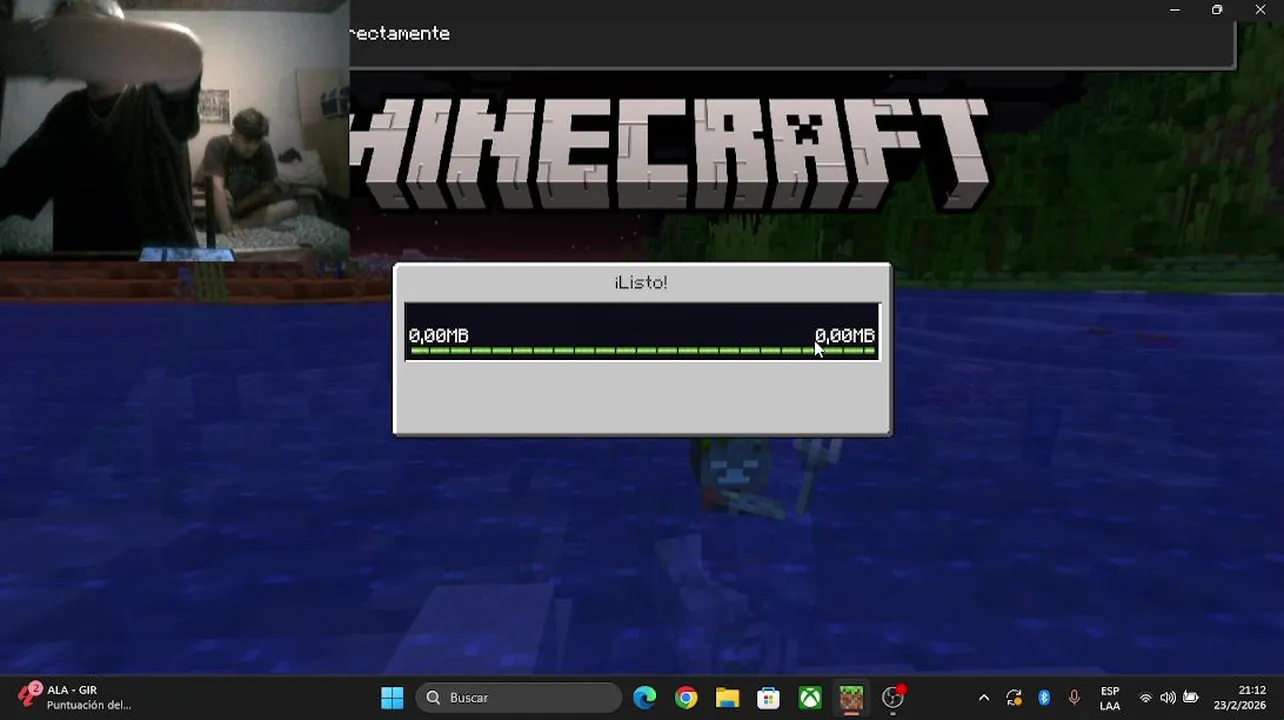
Task: Open the ALA - GIR score widget
Action: tap(74, 697)
